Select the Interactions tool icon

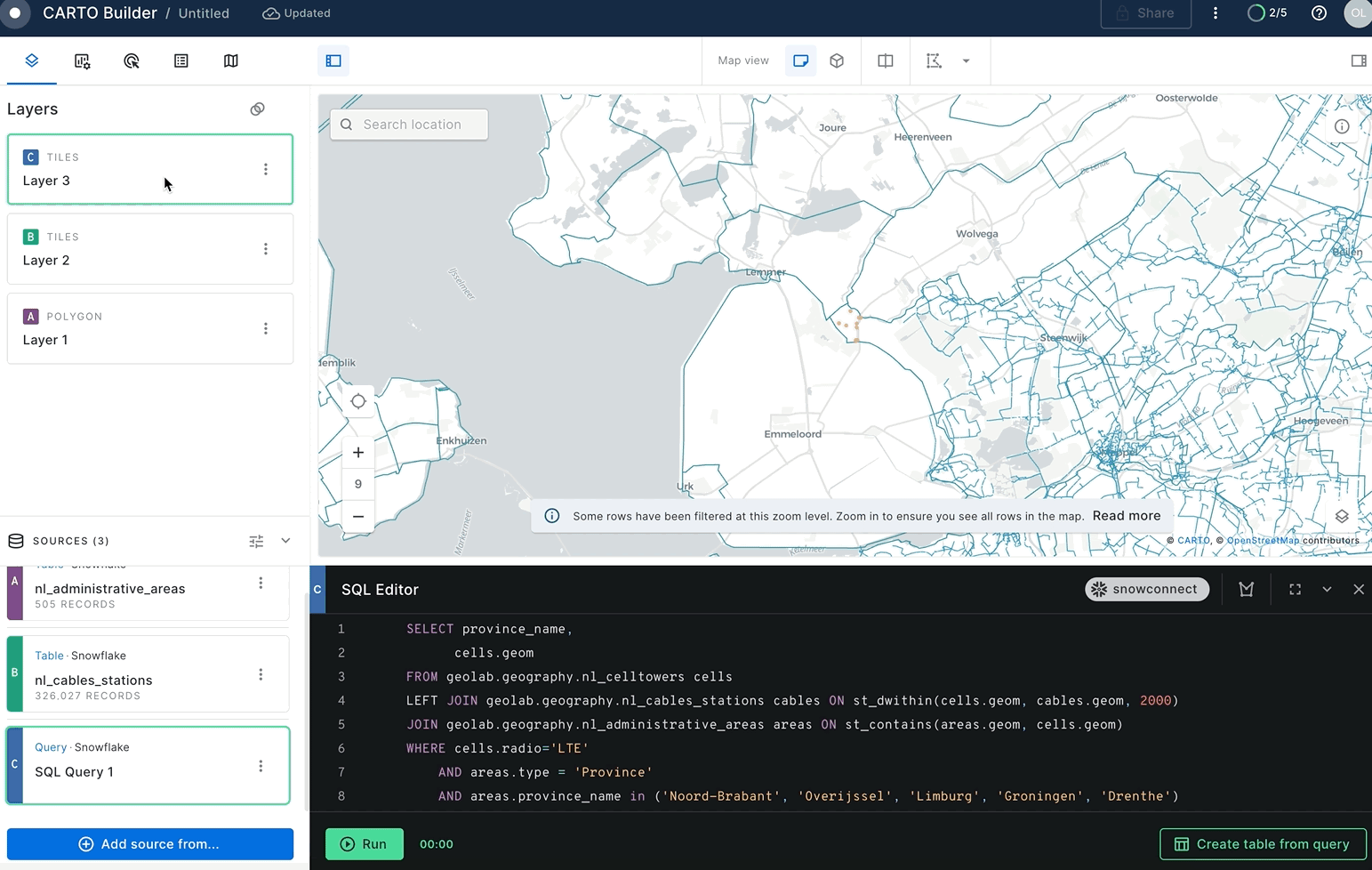132,61
